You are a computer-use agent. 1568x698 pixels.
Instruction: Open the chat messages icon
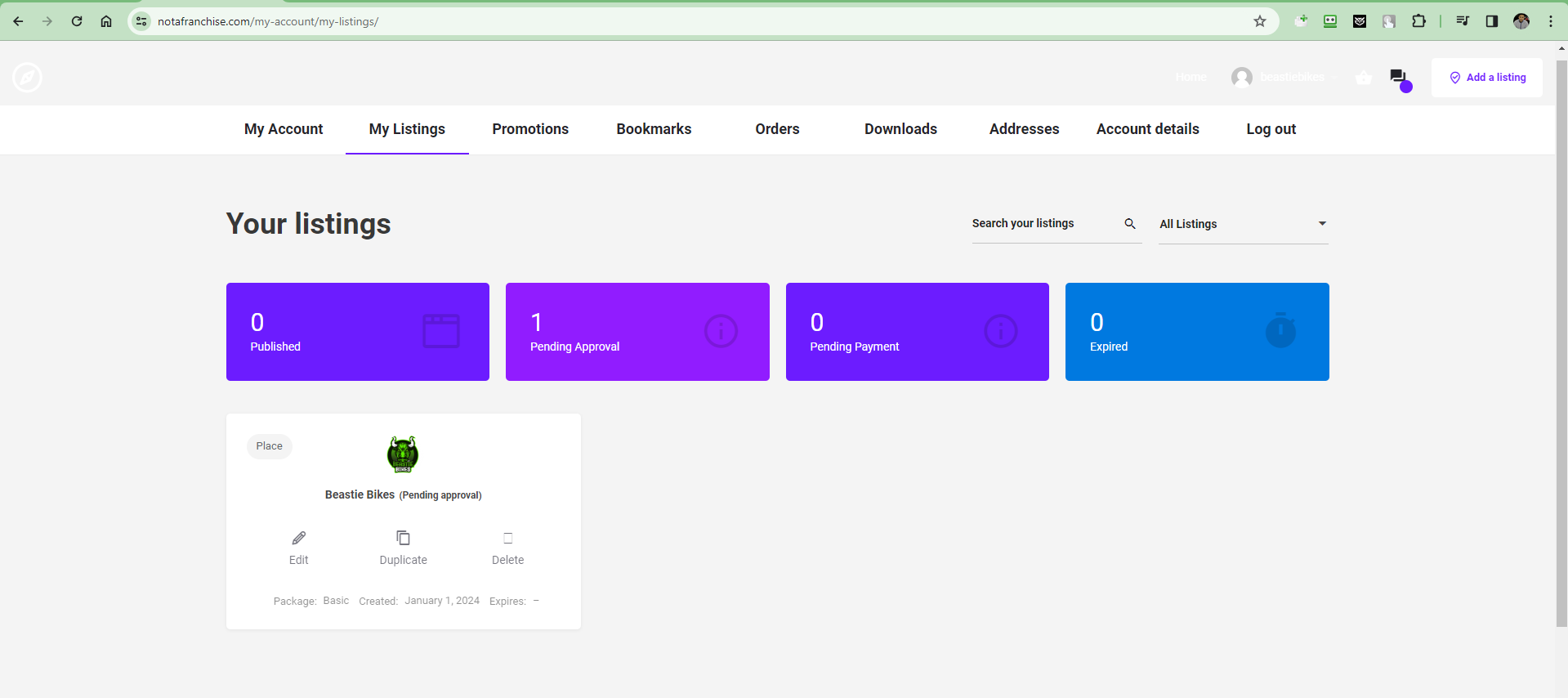[1398, 77]
